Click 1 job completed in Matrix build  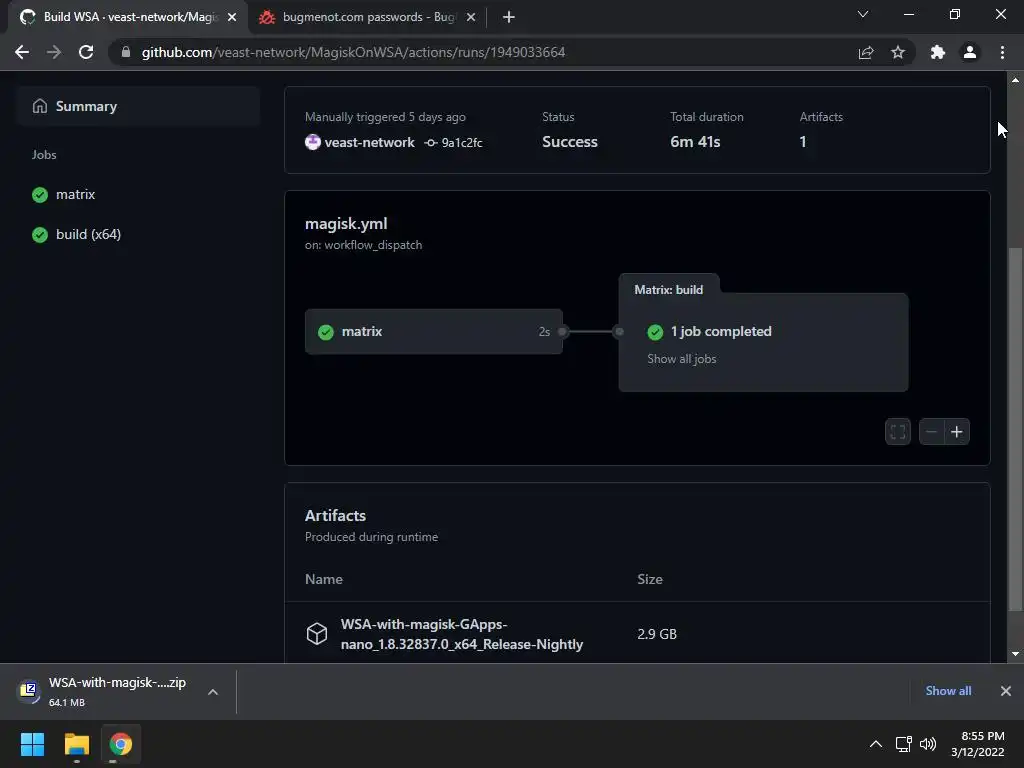click(721, 332)
